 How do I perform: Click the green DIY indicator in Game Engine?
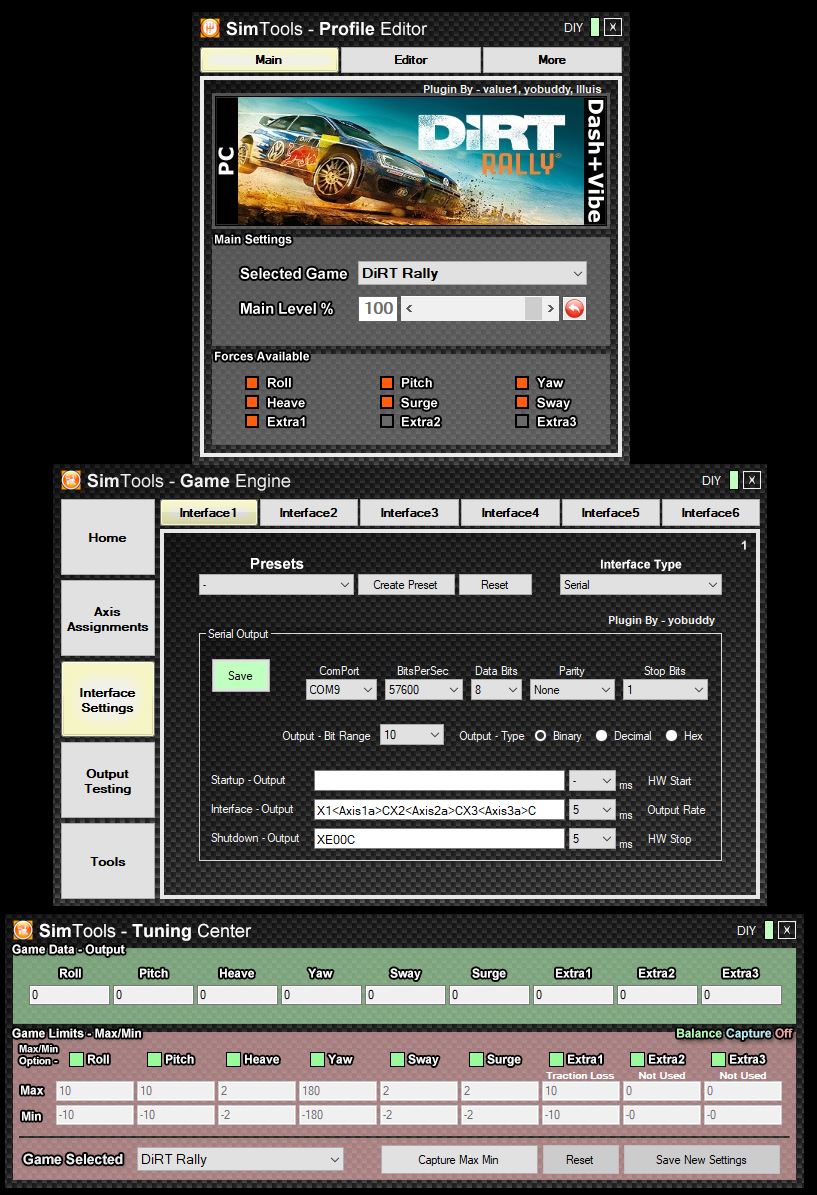pos(733,480)
